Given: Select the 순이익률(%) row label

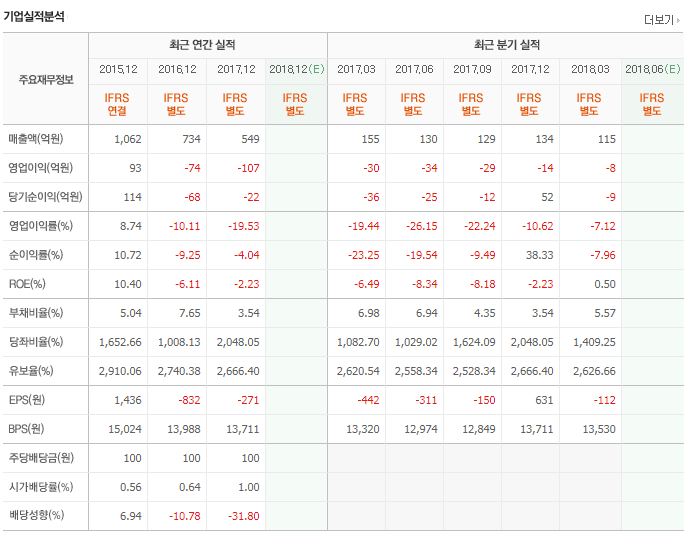Looking at the screenshot, I should [36, 255].
